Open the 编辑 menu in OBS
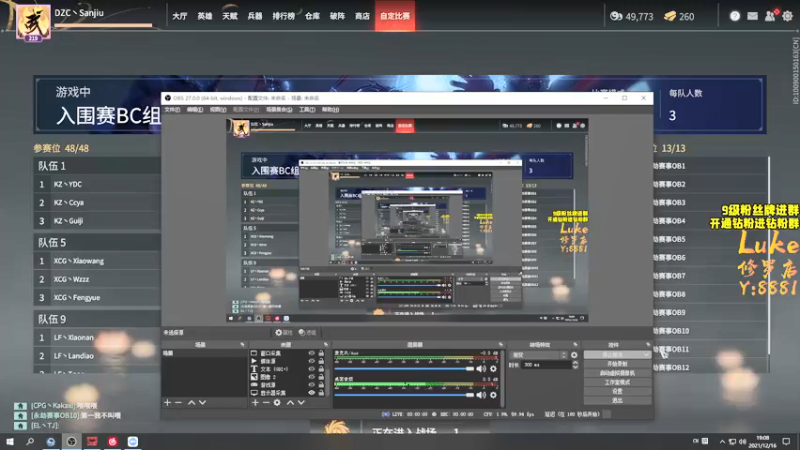Image resolution: width=800 pixels, height=450 pixels. pos(194,110)
